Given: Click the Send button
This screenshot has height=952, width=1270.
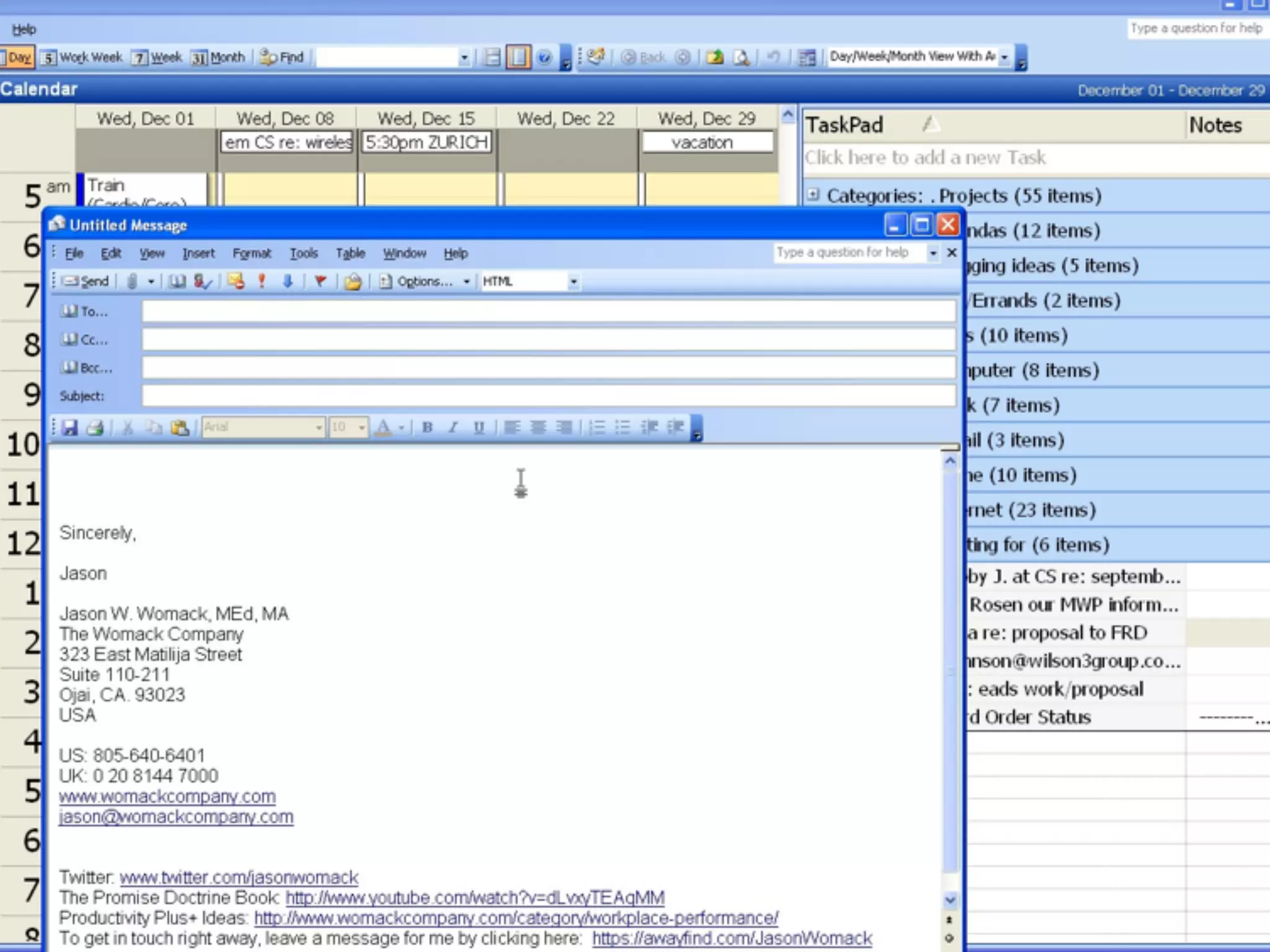Looking at the screenshot, I should point(87,281).
